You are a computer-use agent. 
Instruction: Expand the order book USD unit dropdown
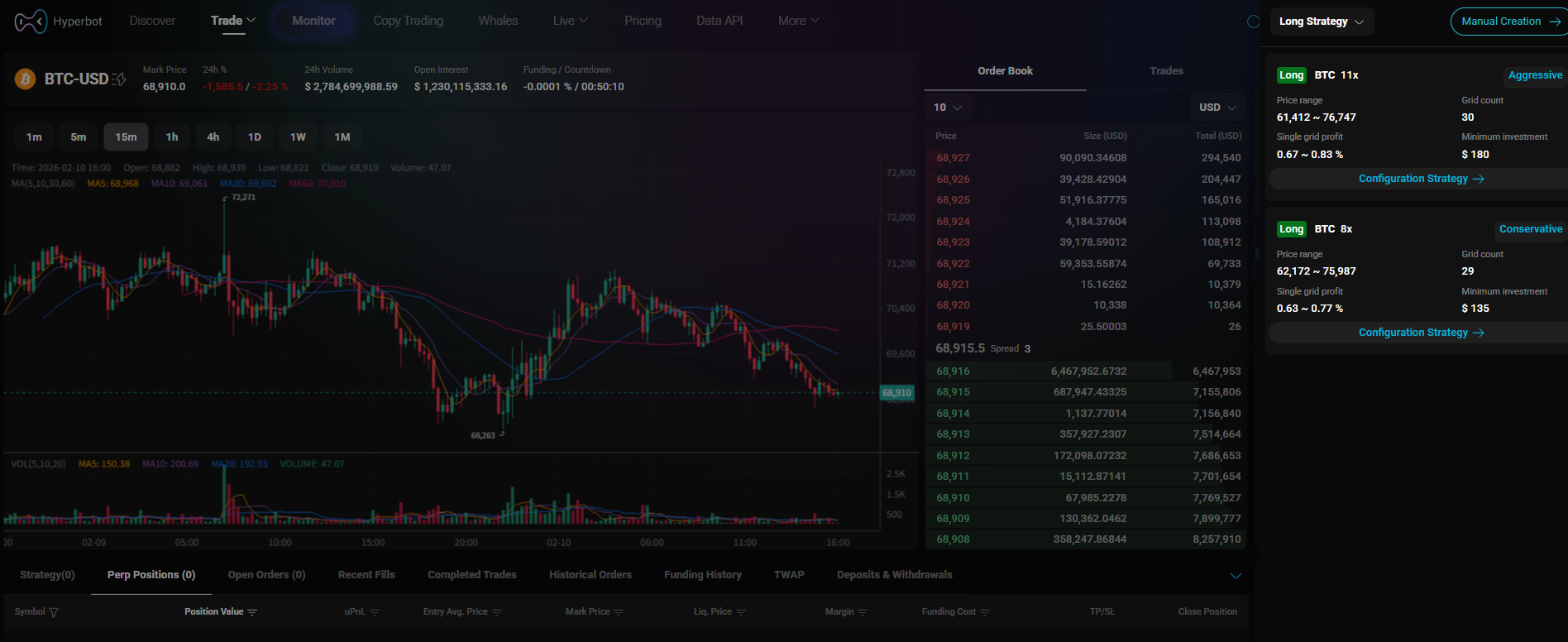click(x=1217, y=108)
